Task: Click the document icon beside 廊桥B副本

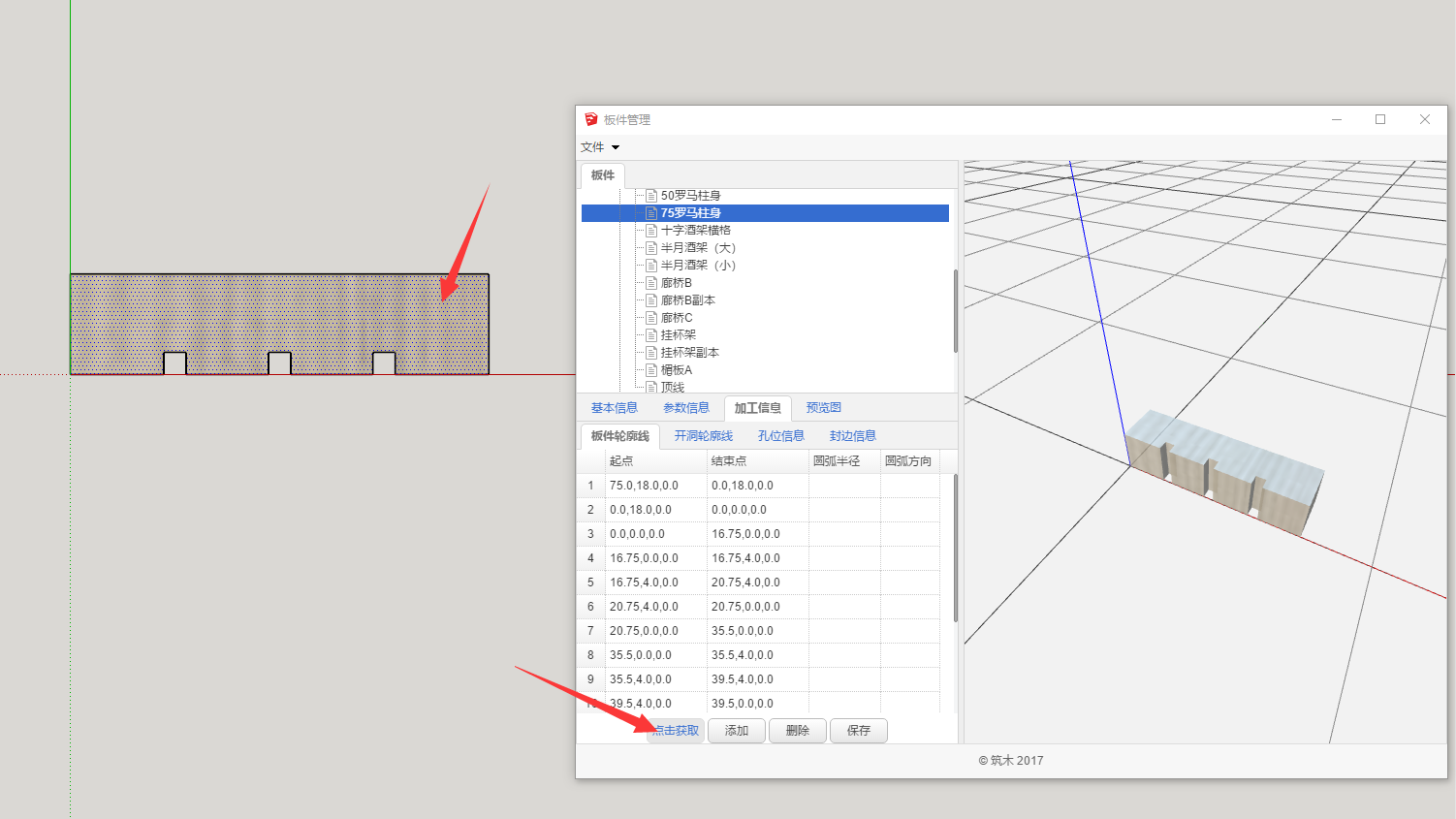Action: pos(652,300)
